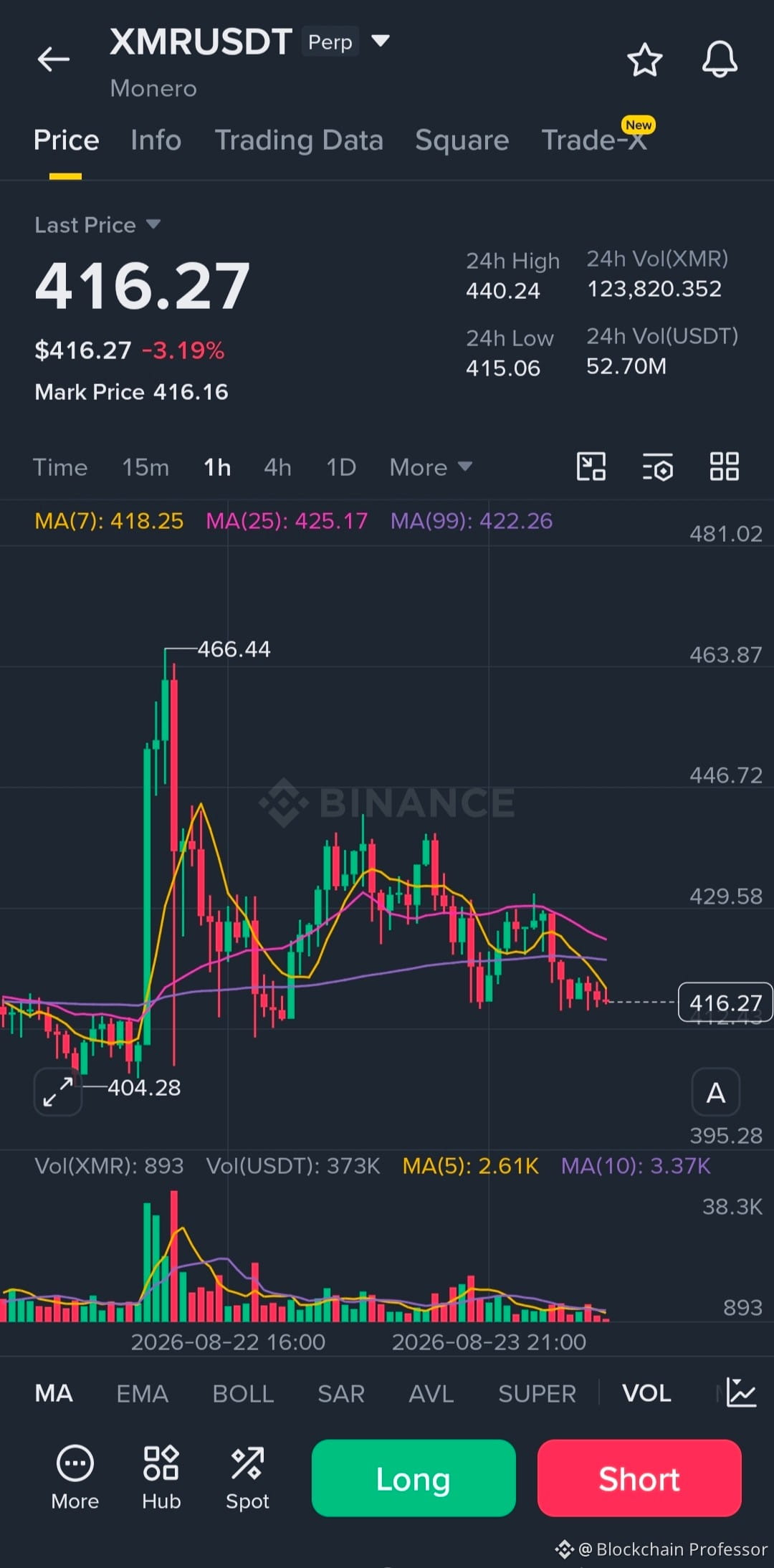The height and width of the screenshot is (1568, 774).
Task: Tap the MA(99): 422.26 indicator label
Action: (x=472, y=521)
